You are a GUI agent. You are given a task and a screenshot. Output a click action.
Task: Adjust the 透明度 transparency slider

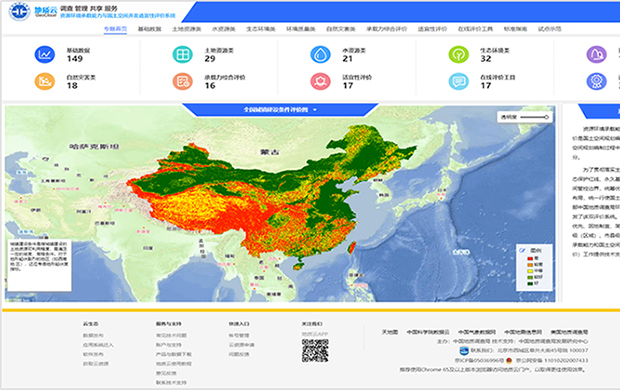coord(534,117)
